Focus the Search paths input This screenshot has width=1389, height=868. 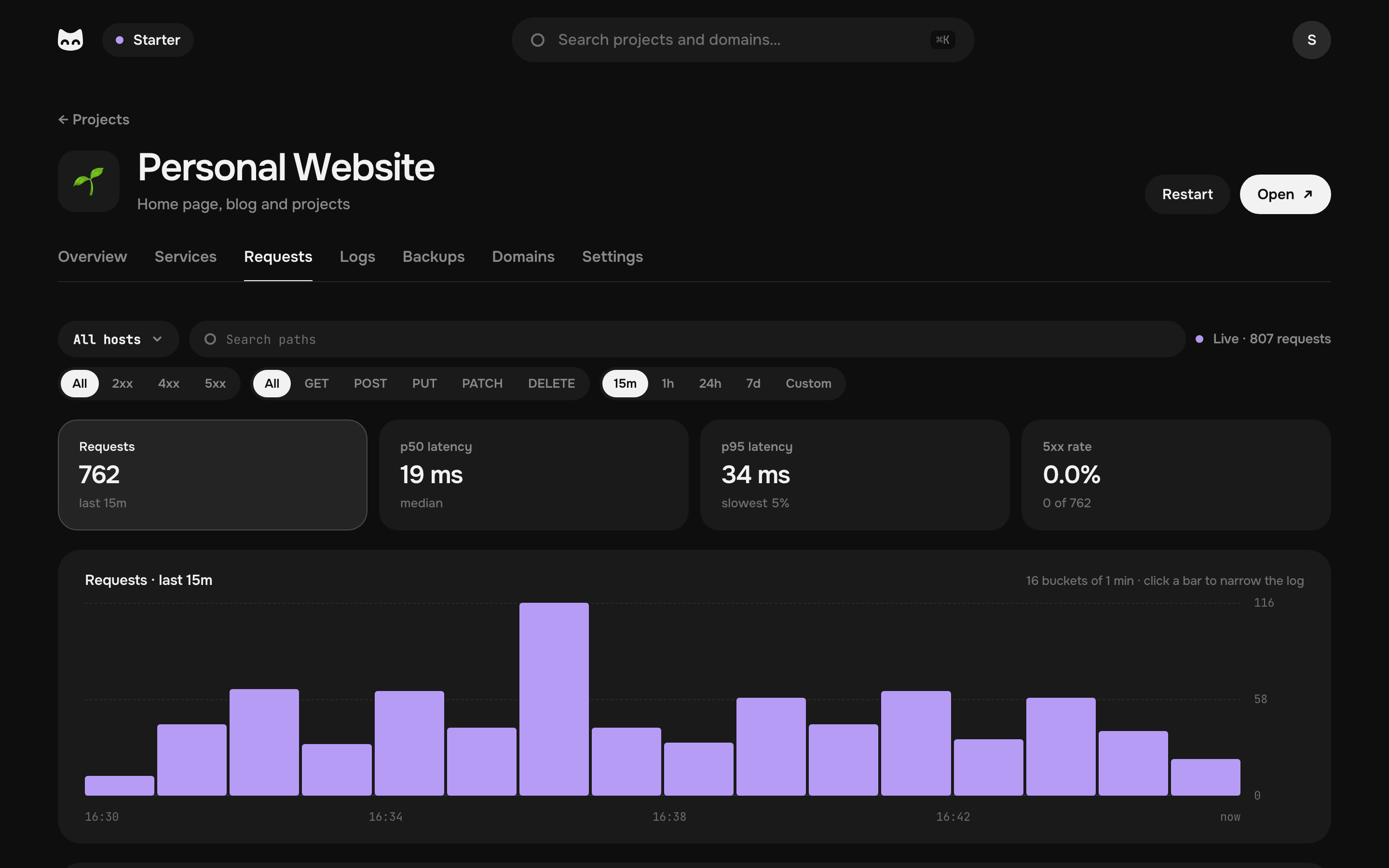(687, 339)
